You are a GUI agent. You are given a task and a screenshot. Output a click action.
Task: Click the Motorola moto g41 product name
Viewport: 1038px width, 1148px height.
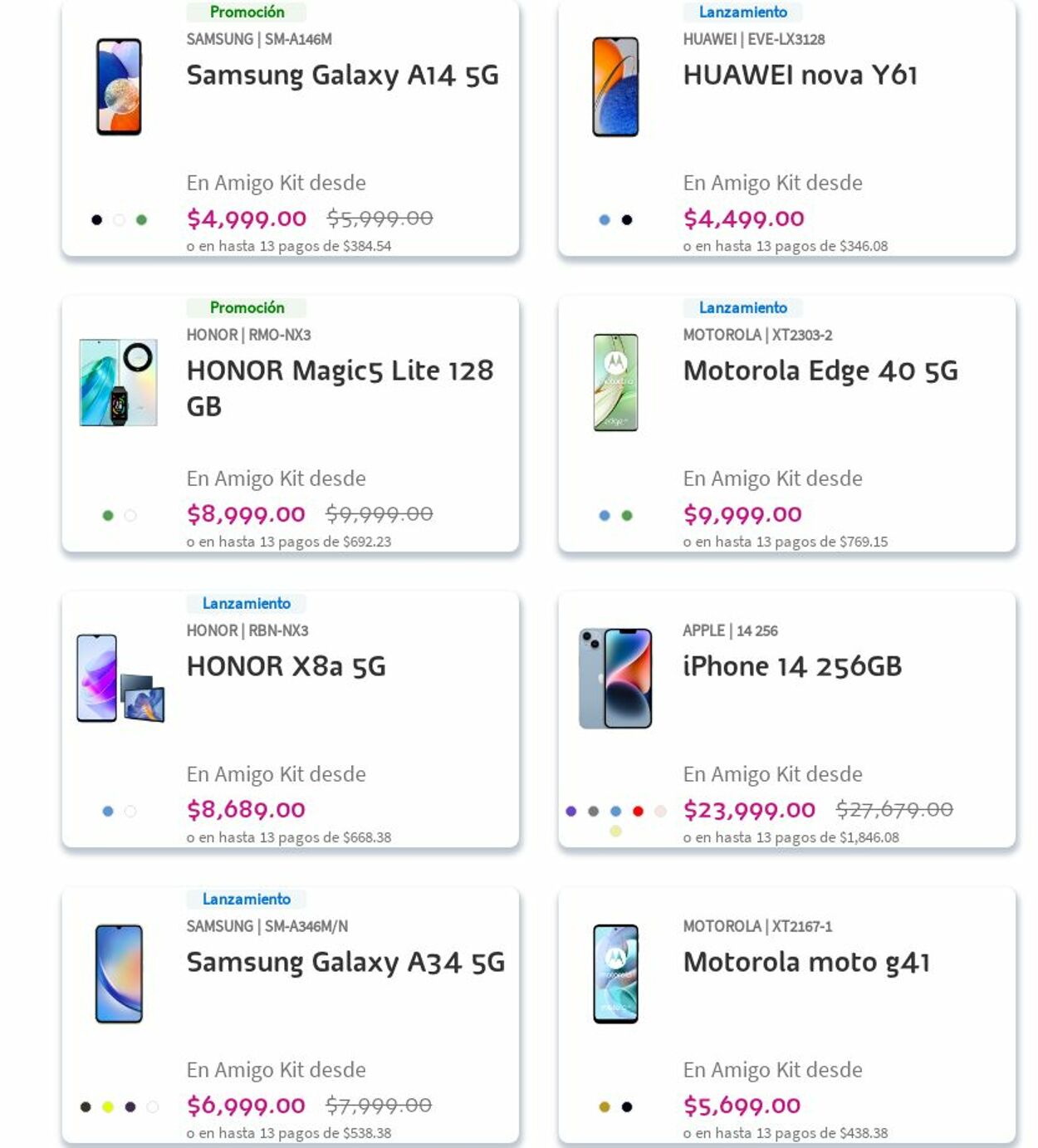[806, 962]
